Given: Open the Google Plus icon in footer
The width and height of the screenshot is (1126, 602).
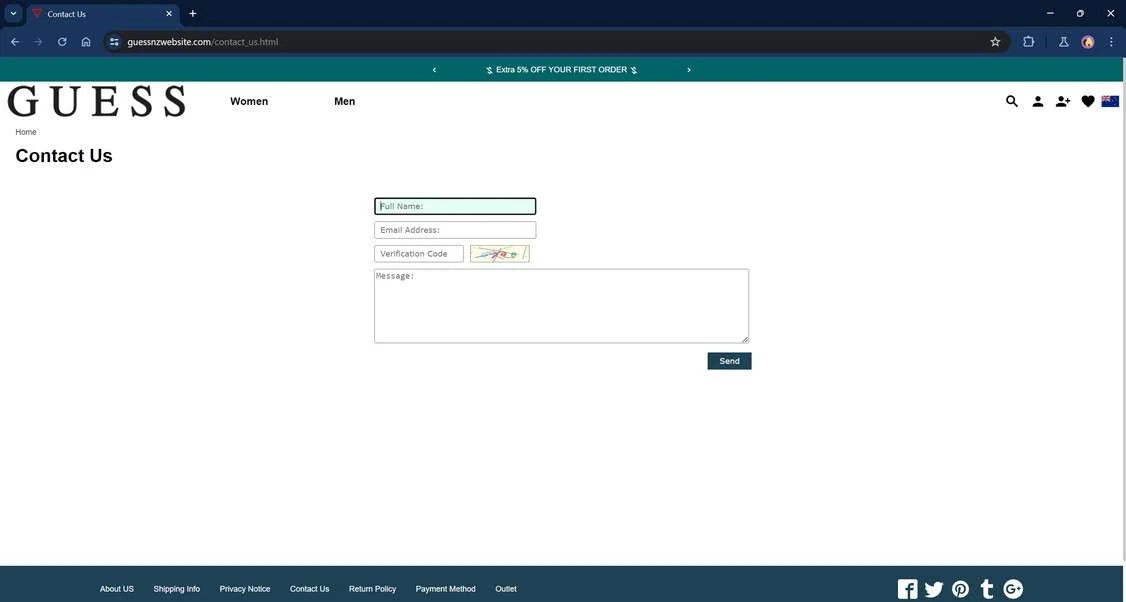Looking at the screenshot, I should (1013, 589).
